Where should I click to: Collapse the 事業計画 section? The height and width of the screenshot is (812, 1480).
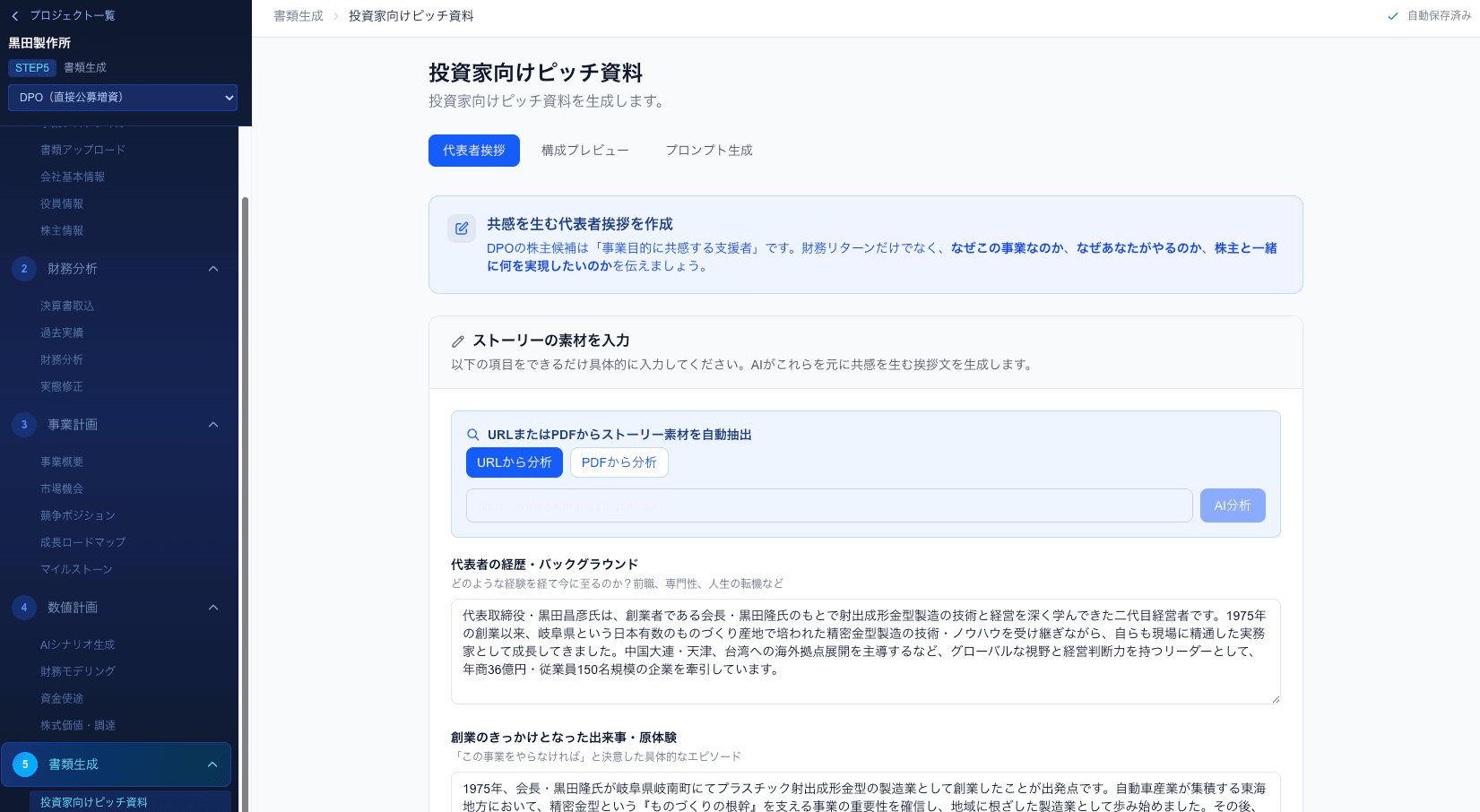click(212, 425)
